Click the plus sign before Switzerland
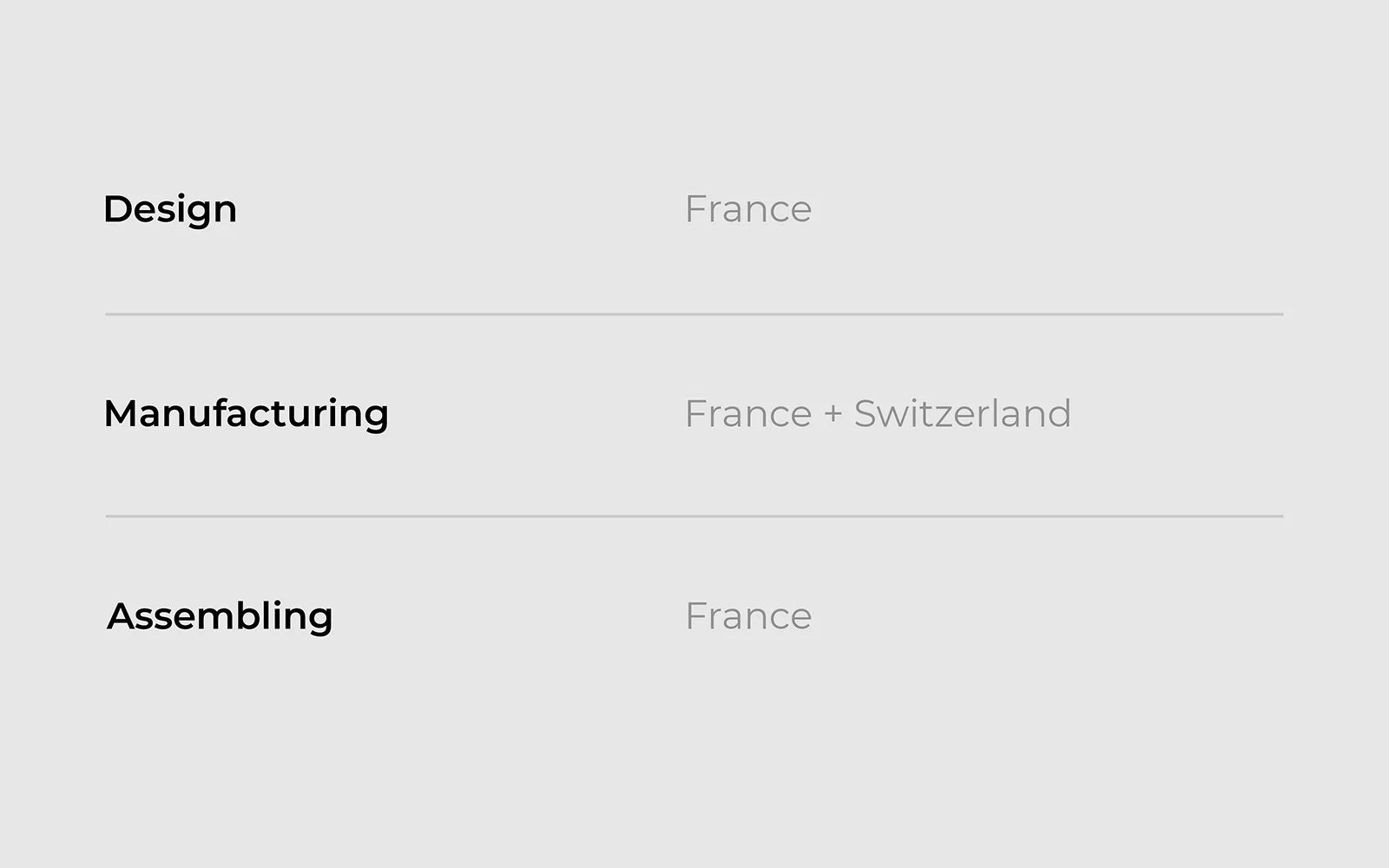Screen dimensions: 1389x868 833,414
